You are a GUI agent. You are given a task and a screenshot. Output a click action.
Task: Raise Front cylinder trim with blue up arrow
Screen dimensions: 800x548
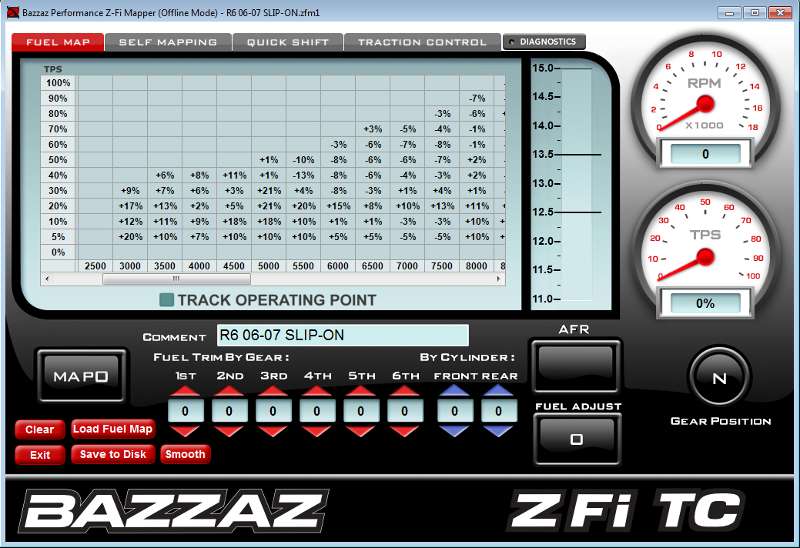click(x=455, y=391)
